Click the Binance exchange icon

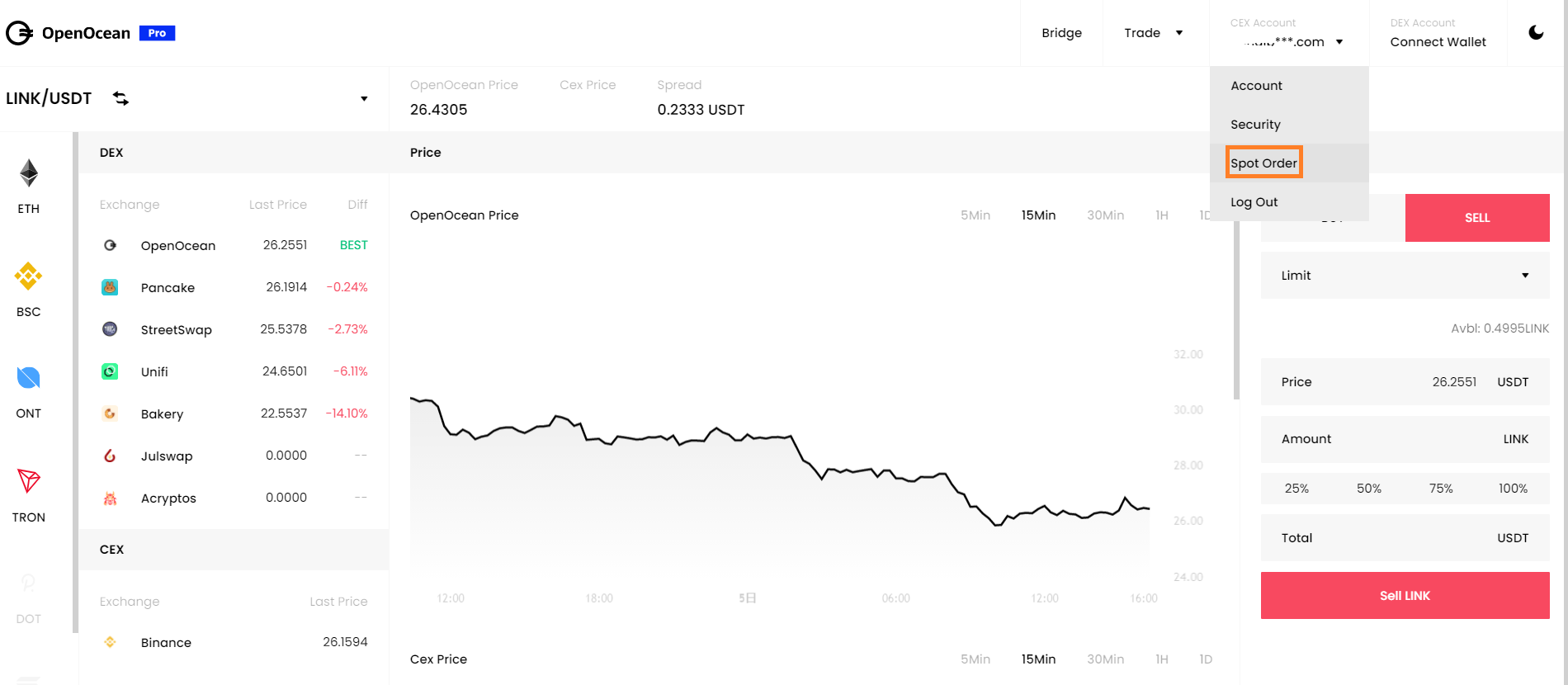(110, 642)
